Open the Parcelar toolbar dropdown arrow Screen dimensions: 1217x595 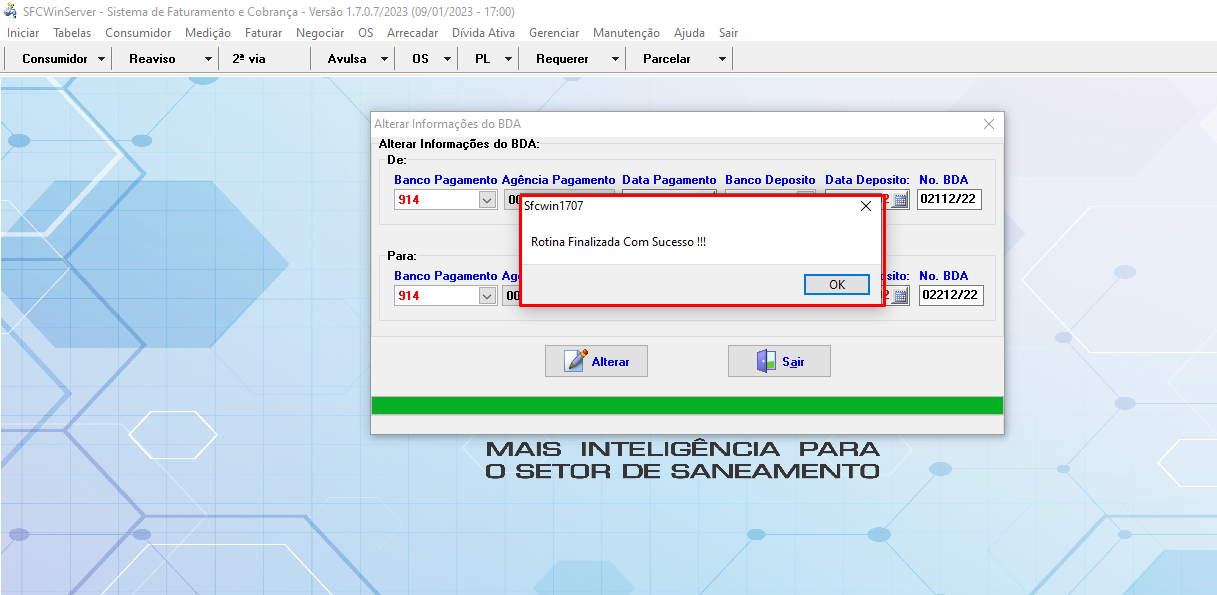[722, 59]
